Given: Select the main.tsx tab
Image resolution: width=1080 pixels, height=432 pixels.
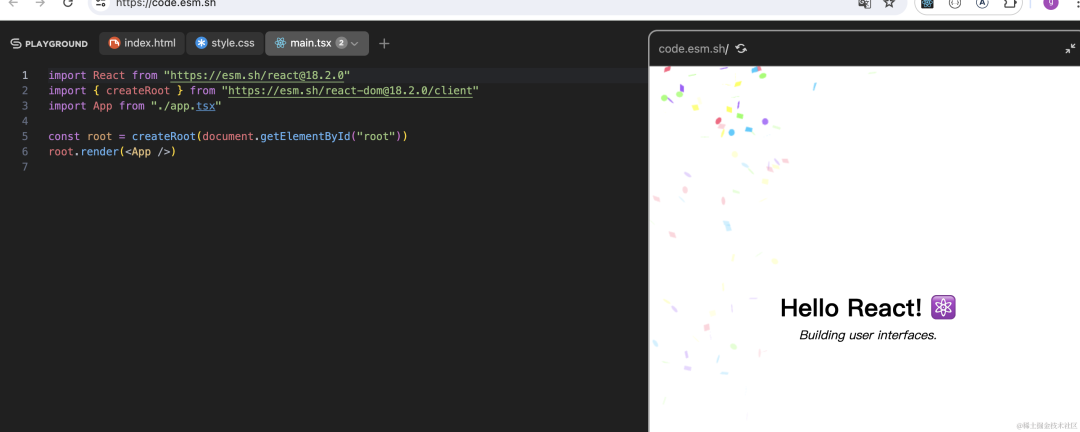Looking at the screenshot, I should (x=317, y=43).
